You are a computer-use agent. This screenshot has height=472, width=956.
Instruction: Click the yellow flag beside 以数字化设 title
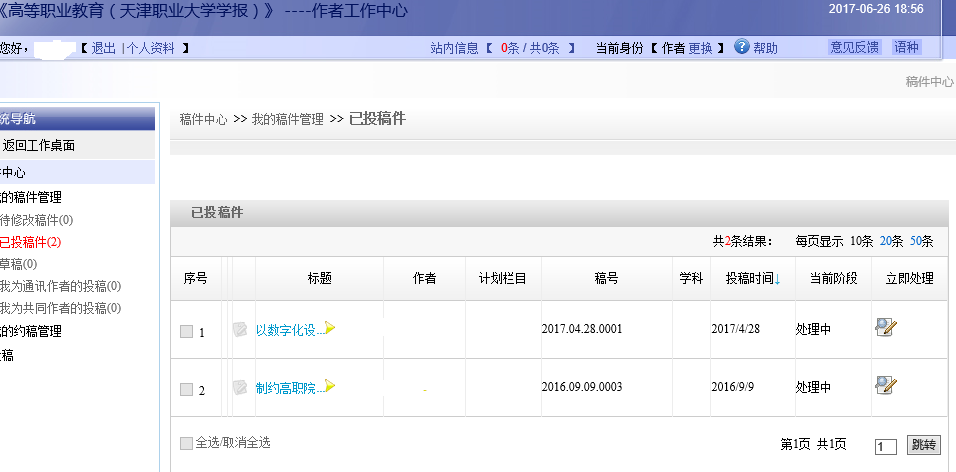tap(330, 328)
